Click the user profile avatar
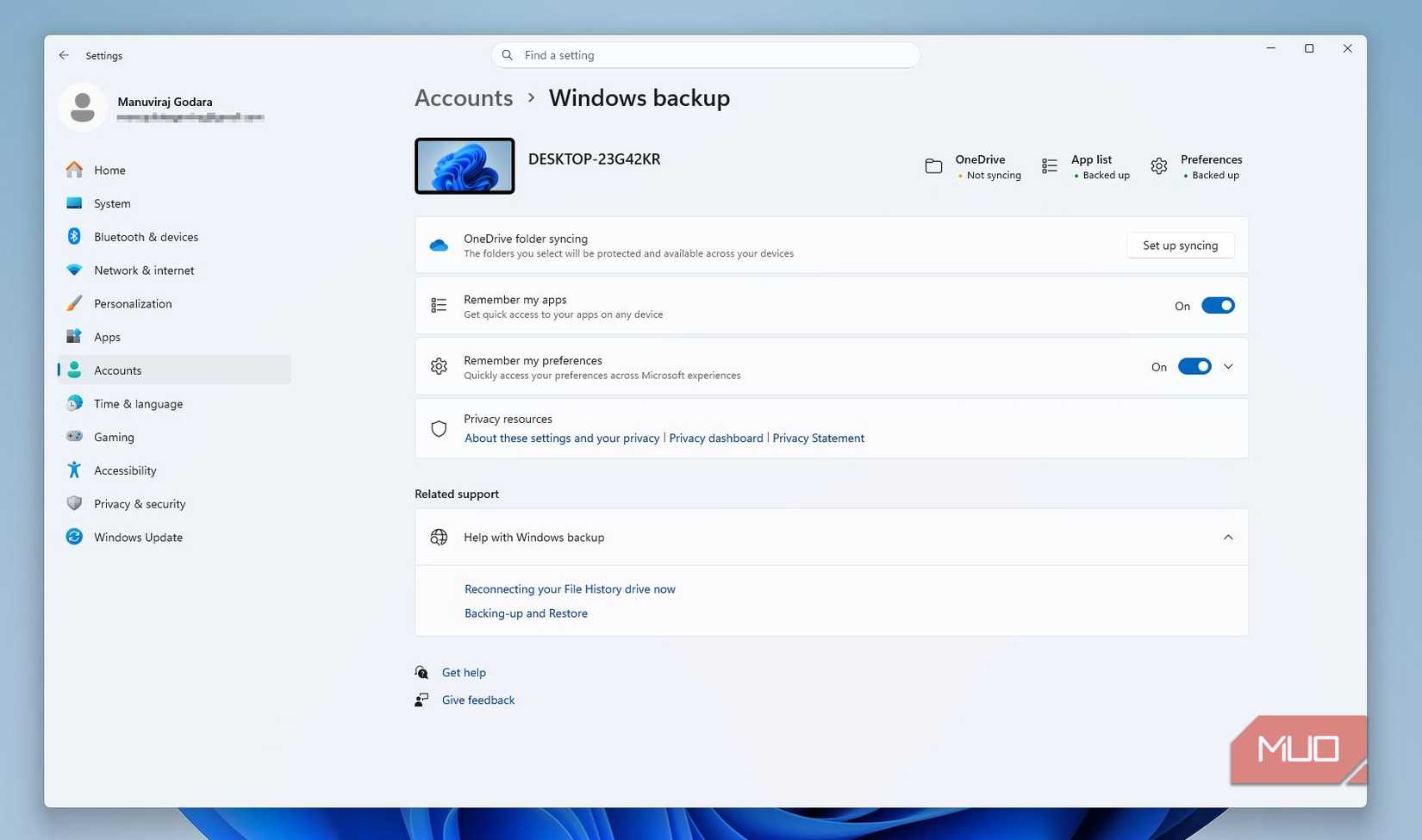Image resolution: width=1422 pixels, height=840 pixels. [x=83, y=108]
